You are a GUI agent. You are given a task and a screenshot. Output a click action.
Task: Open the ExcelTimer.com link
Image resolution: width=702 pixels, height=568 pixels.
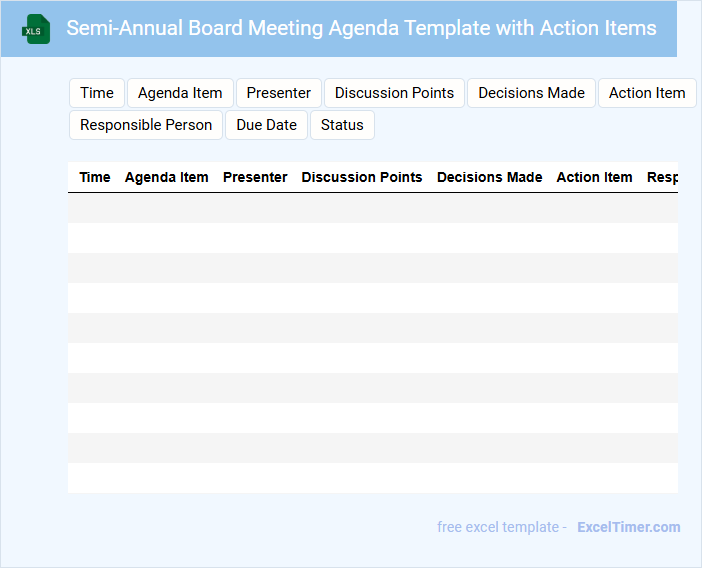tap(628, 527)
